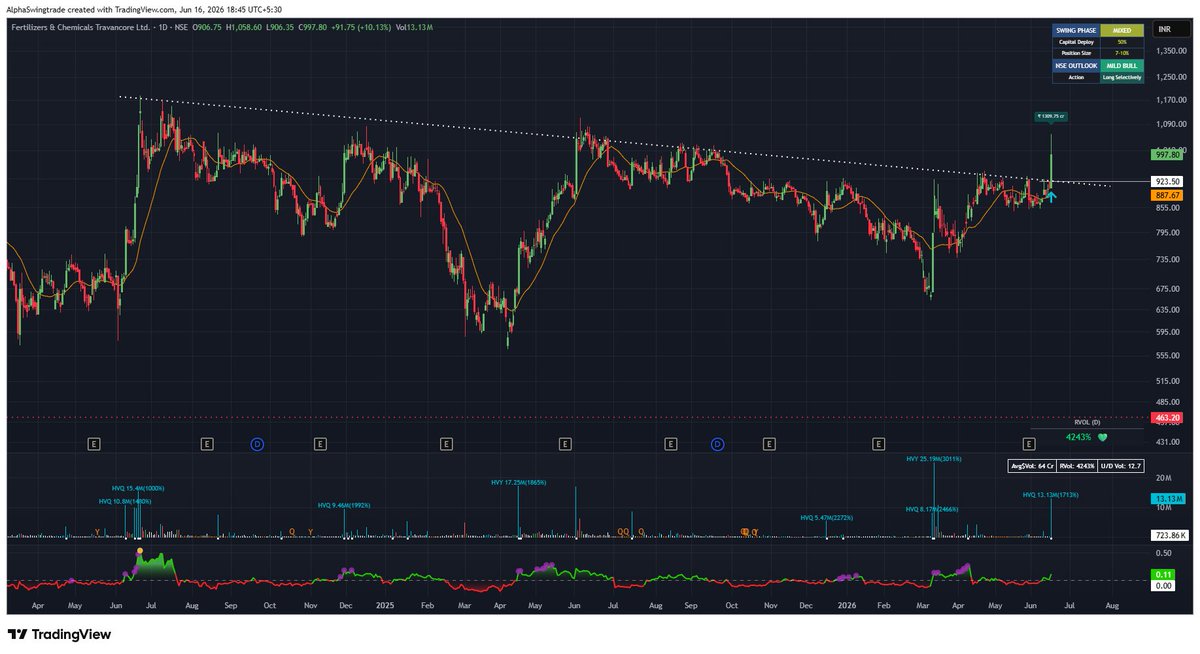The height and width of the screenshot is (654, 1200).
Task: Click the 13.13M volume axis label
Action: (x=1169, y=498)
